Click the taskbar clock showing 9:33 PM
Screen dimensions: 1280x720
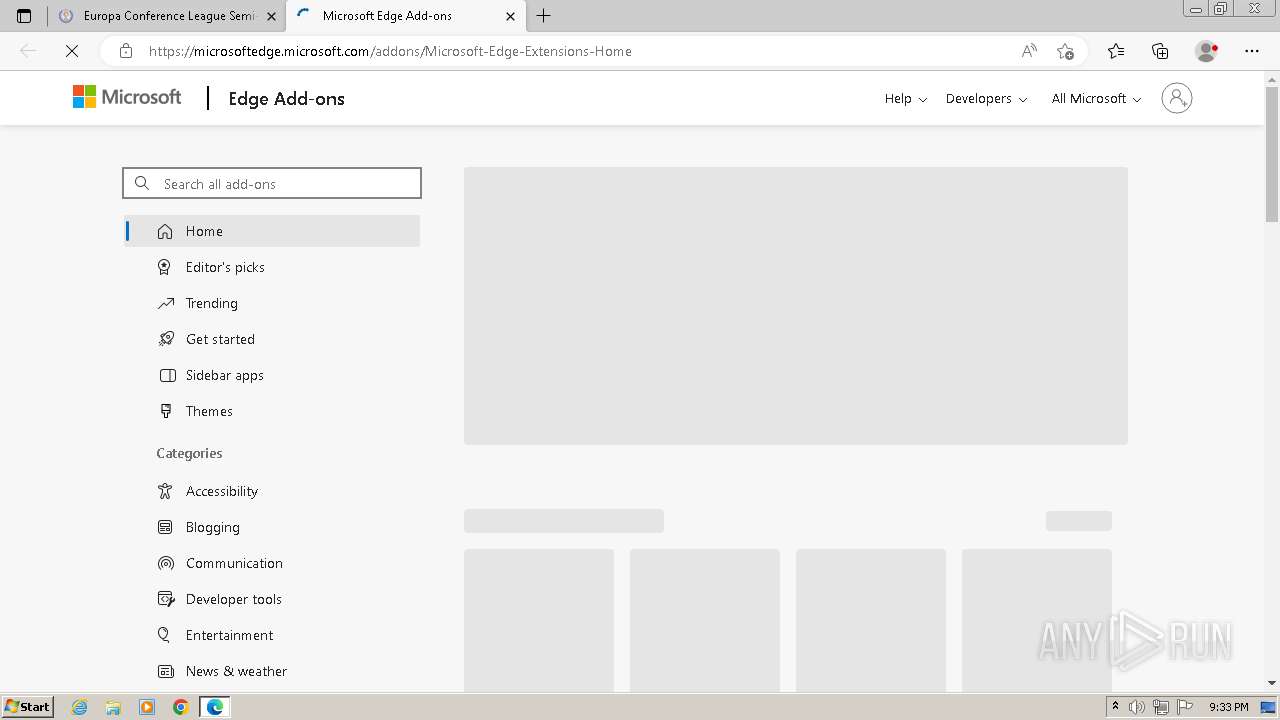(x=1229, y=707)
